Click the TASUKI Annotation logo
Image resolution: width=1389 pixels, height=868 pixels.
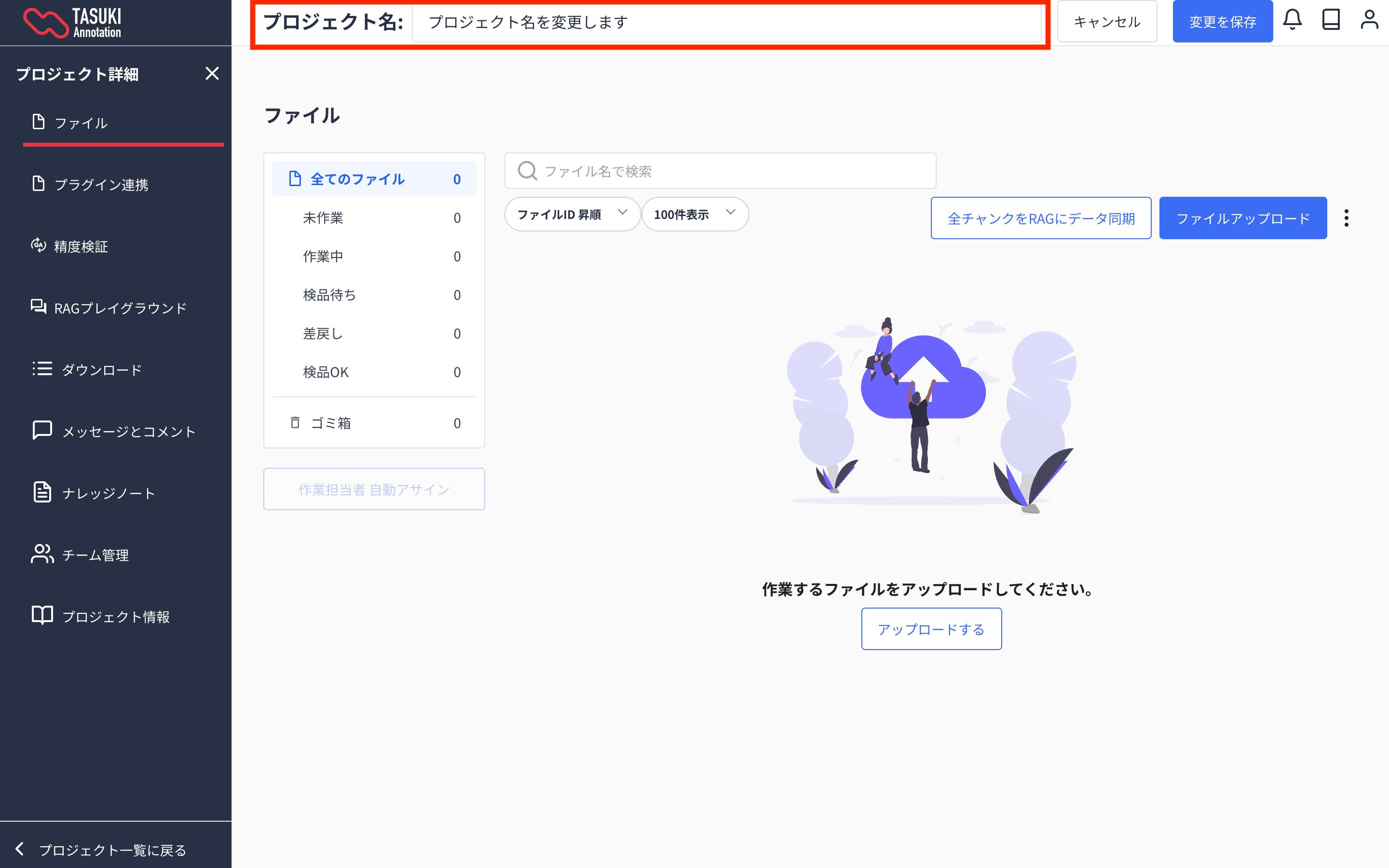pyautogui.click(x=72, y=23)
